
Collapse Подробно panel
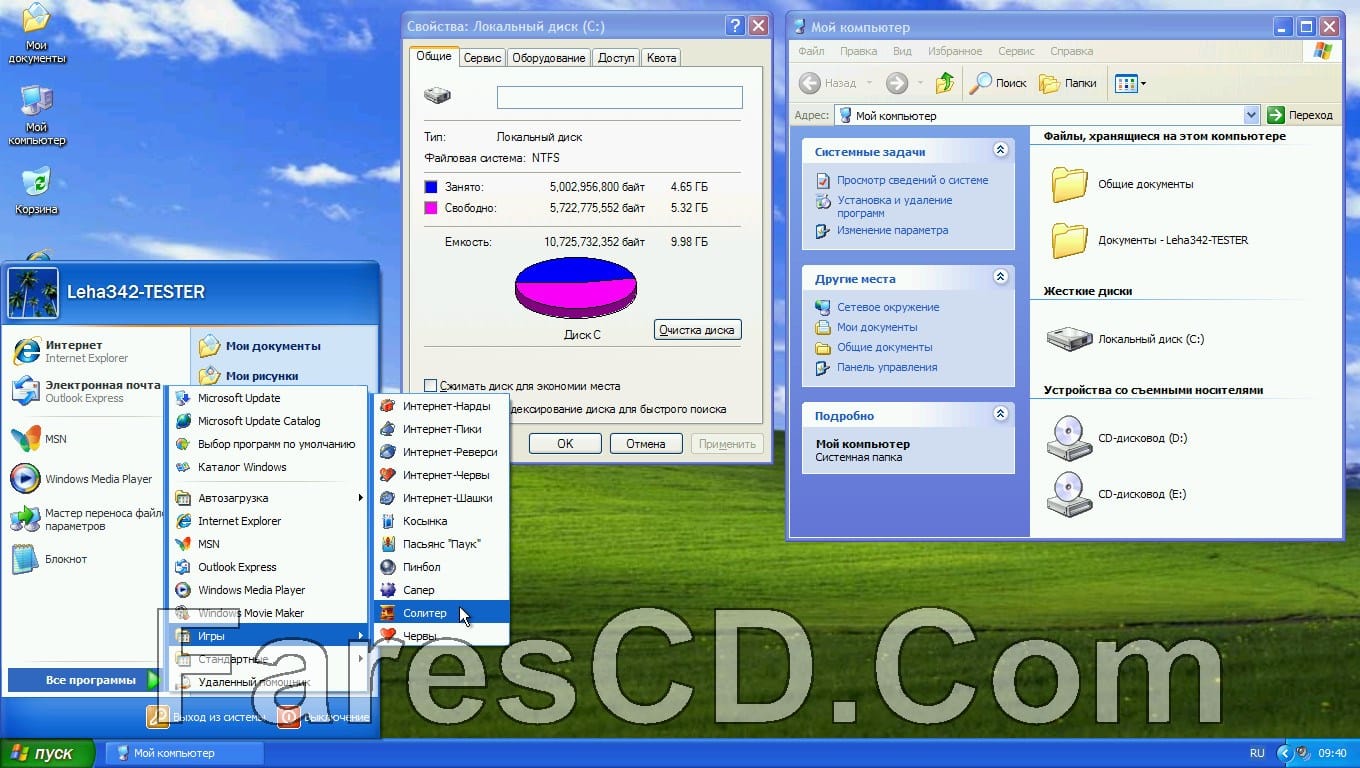click(1000, 414)
